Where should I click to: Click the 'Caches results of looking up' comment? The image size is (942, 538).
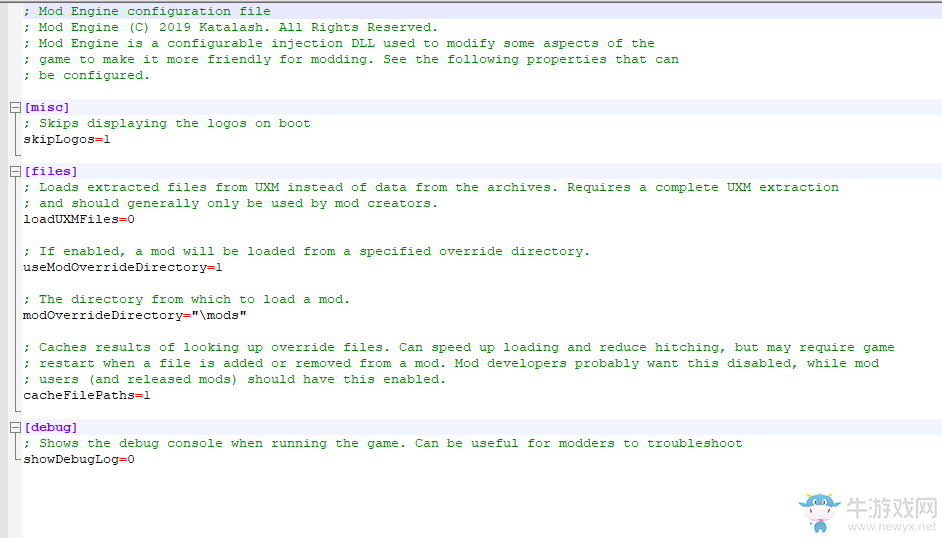pyautogui.click(x=459, y=348)
